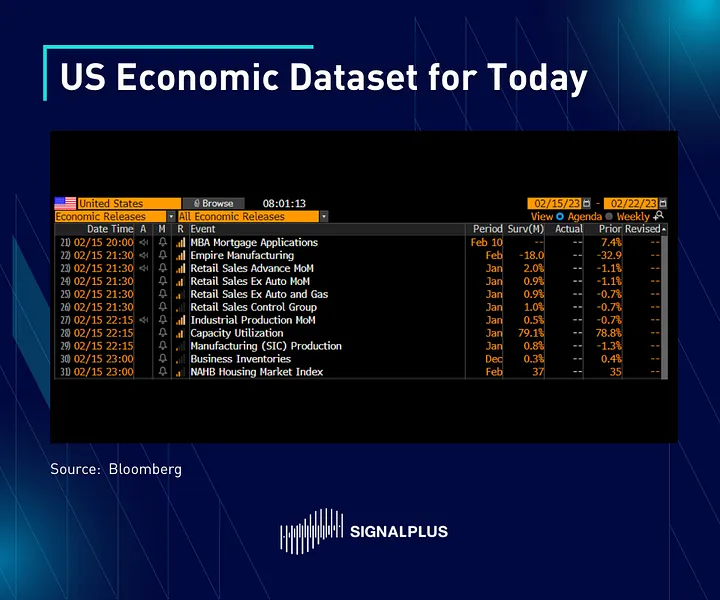Viewport: 720px width, 600px height.
Task: Set bell alert for Manufacturing (SIC) Production
Action: (x=163, y=345)
